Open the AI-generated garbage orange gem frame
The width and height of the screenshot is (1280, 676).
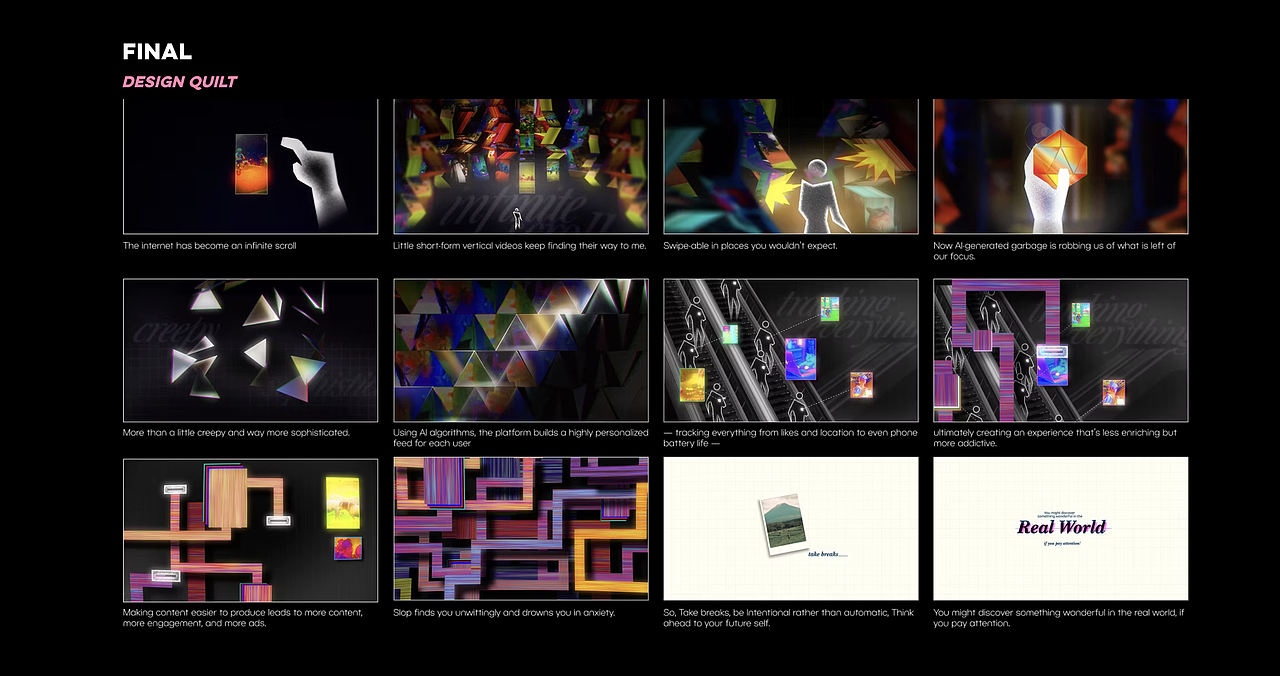[x=1060, y=166]
